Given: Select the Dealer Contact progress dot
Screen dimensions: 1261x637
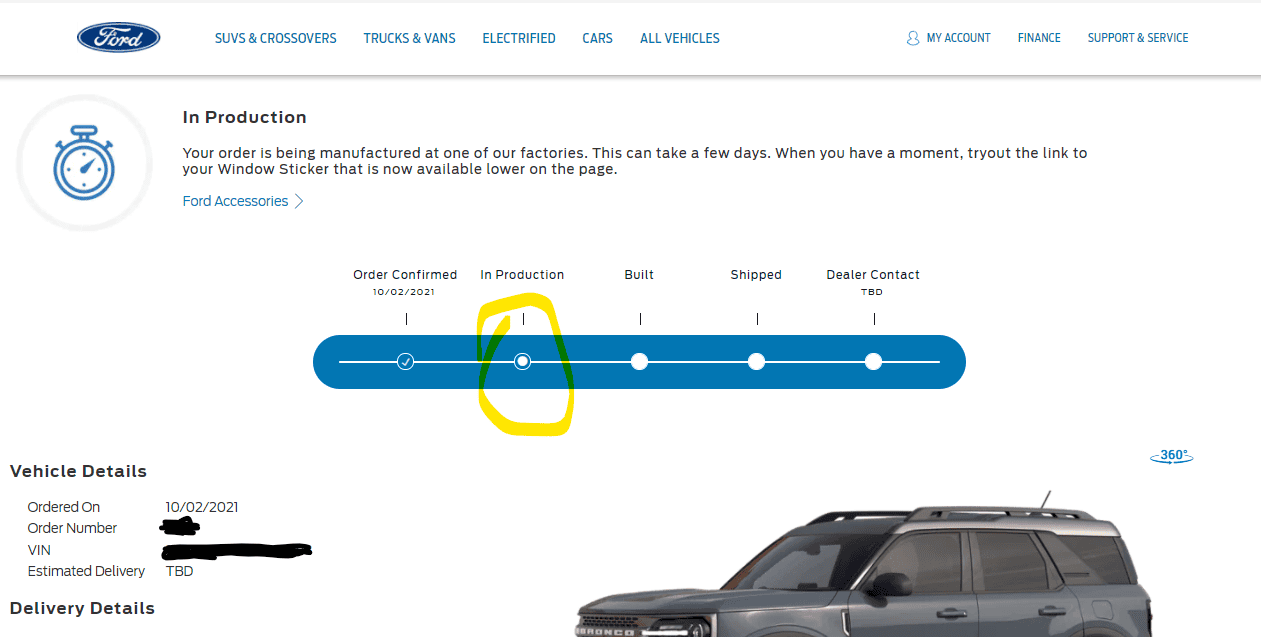Looking at the screenshot, I should 873,361.
